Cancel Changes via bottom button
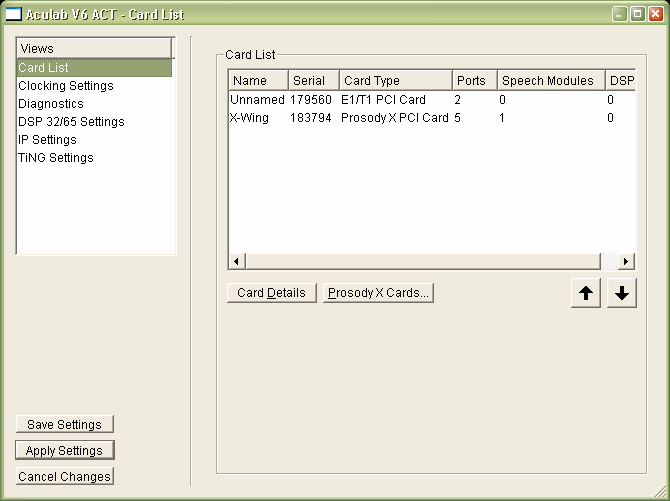 (65, 477)
